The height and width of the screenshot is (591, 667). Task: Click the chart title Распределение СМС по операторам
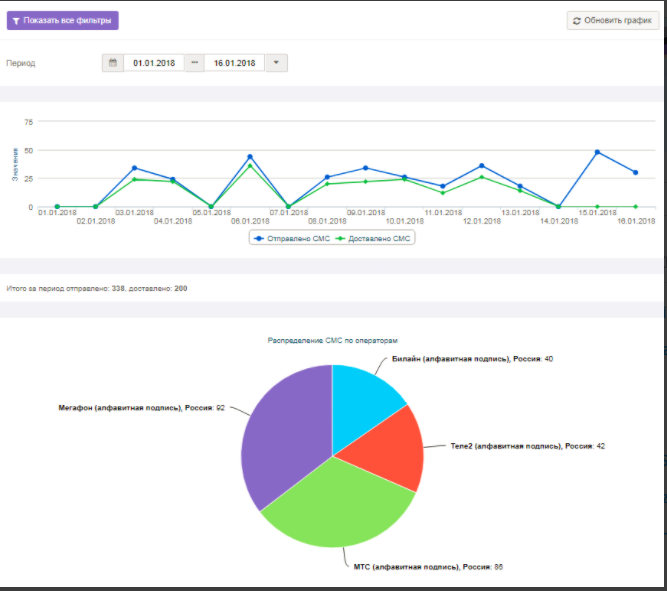click(x=332, y=340)
